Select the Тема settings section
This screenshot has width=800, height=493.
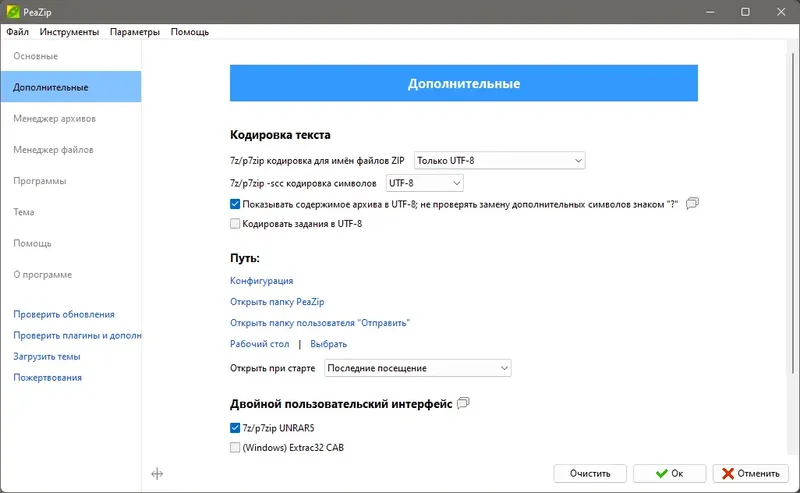point(24,212)
